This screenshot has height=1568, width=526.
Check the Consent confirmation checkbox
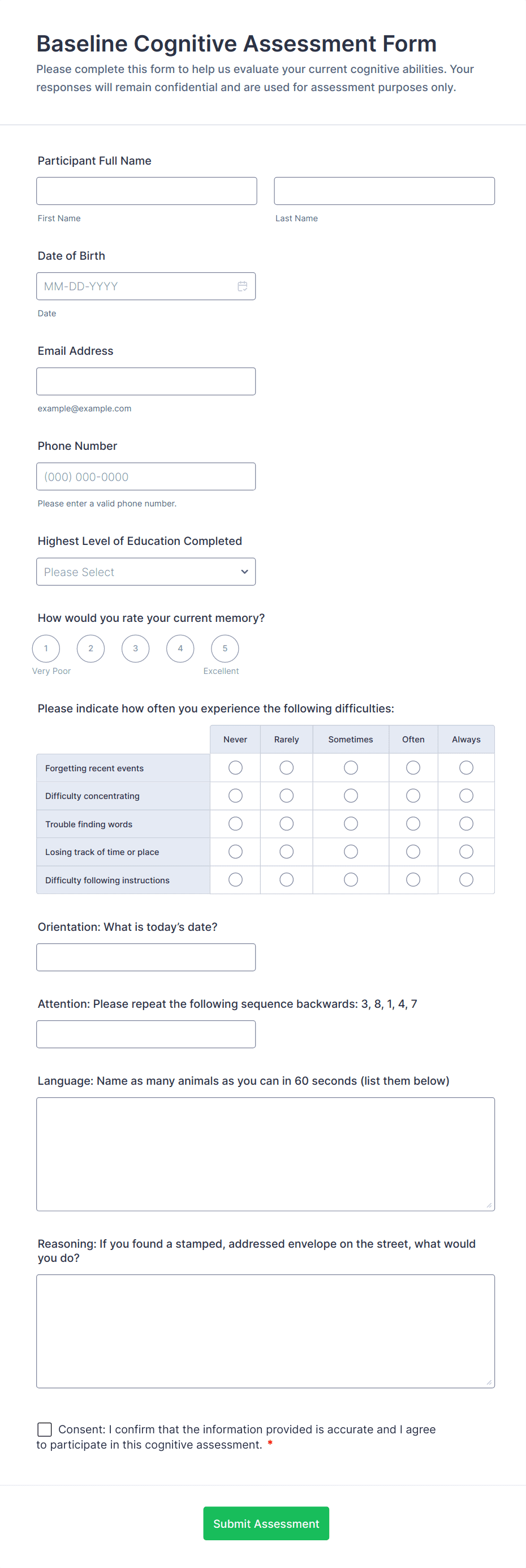click(x=44, y=1429)
